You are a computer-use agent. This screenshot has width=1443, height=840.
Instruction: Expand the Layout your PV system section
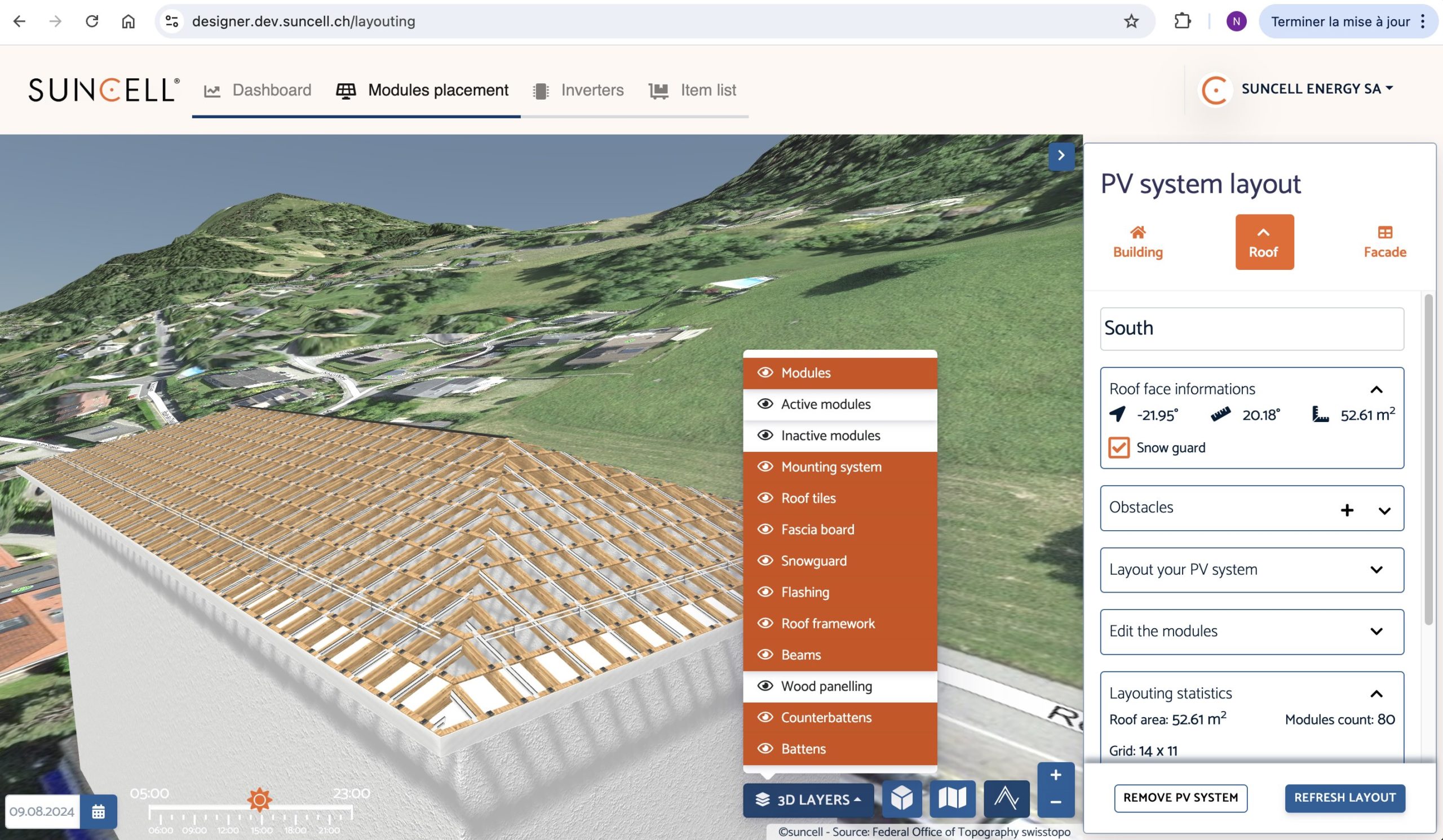click(x=1376, y=570)
